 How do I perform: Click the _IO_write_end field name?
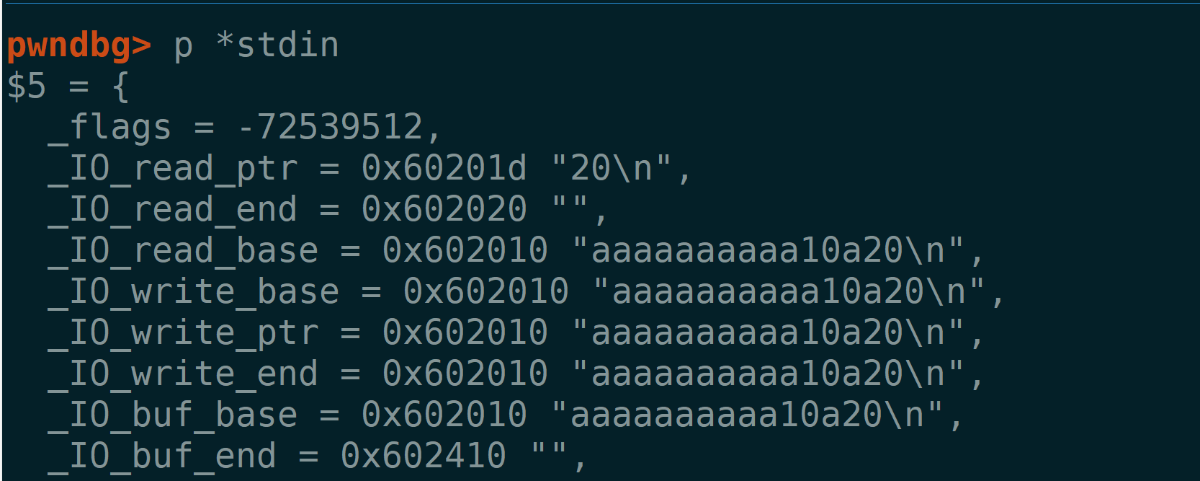pos(183,374)
